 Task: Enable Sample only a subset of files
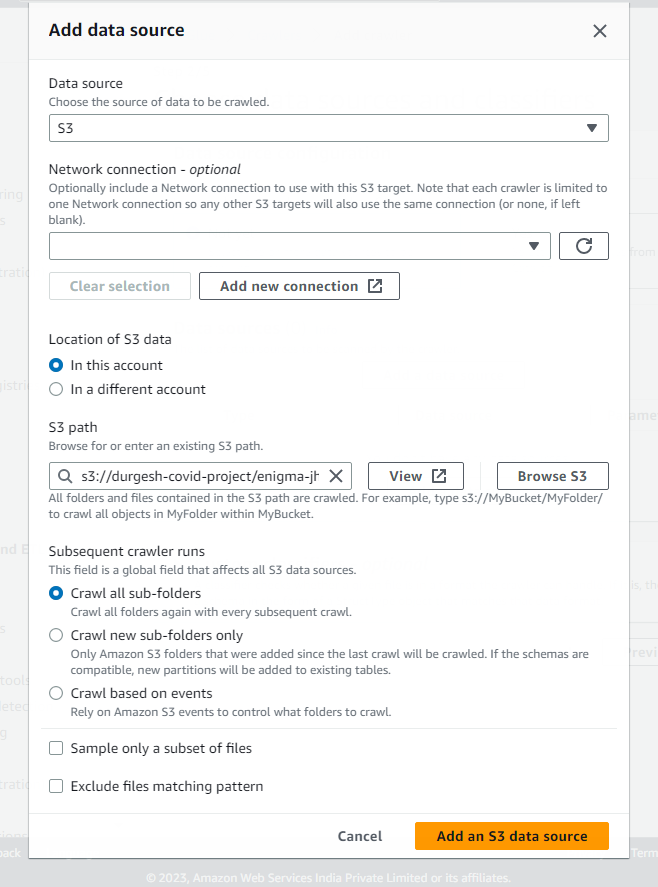[x=56, y=748]
